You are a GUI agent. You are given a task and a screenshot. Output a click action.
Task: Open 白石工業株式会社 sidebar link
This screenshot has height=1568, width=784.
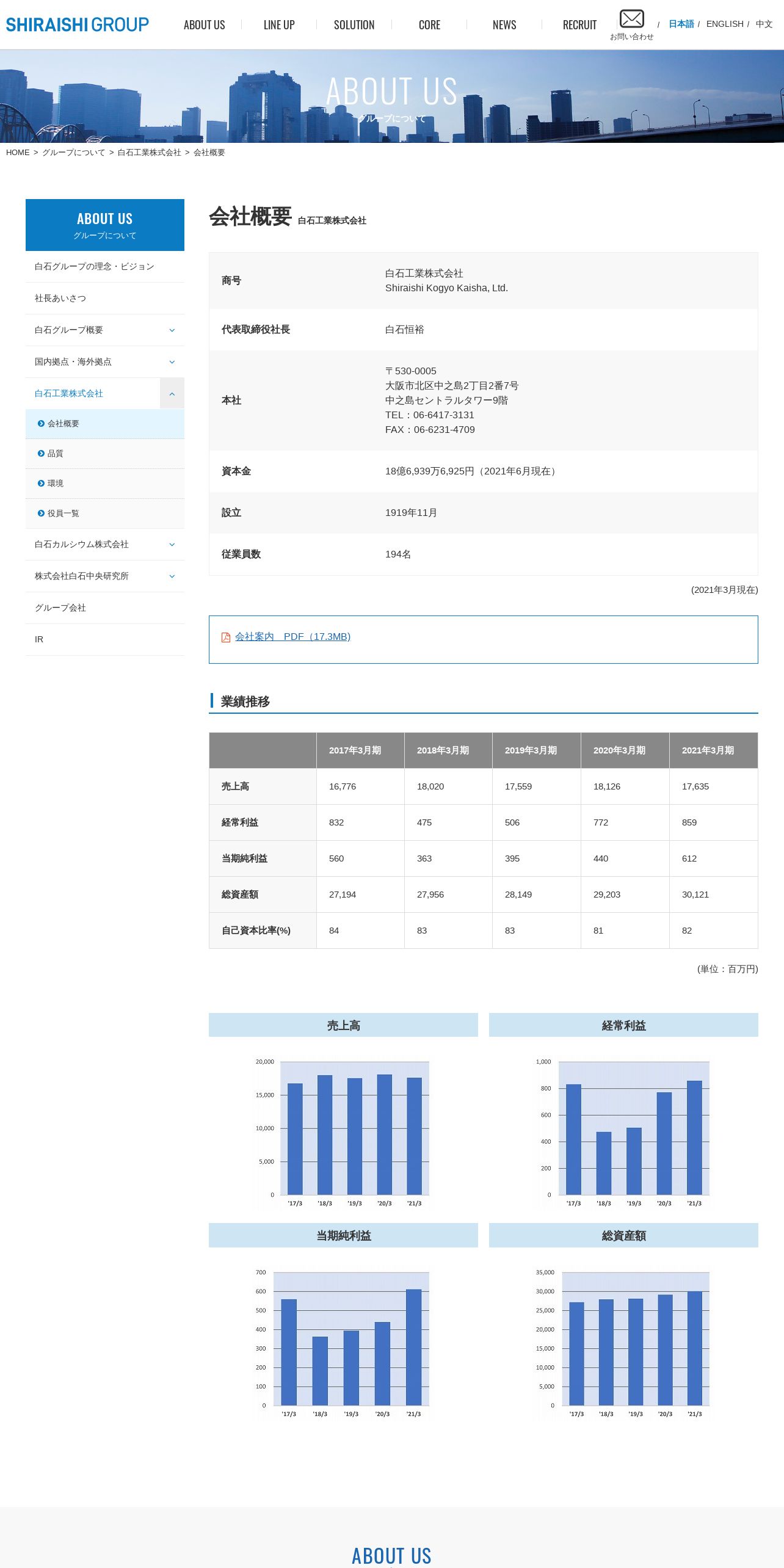[69, 394]
